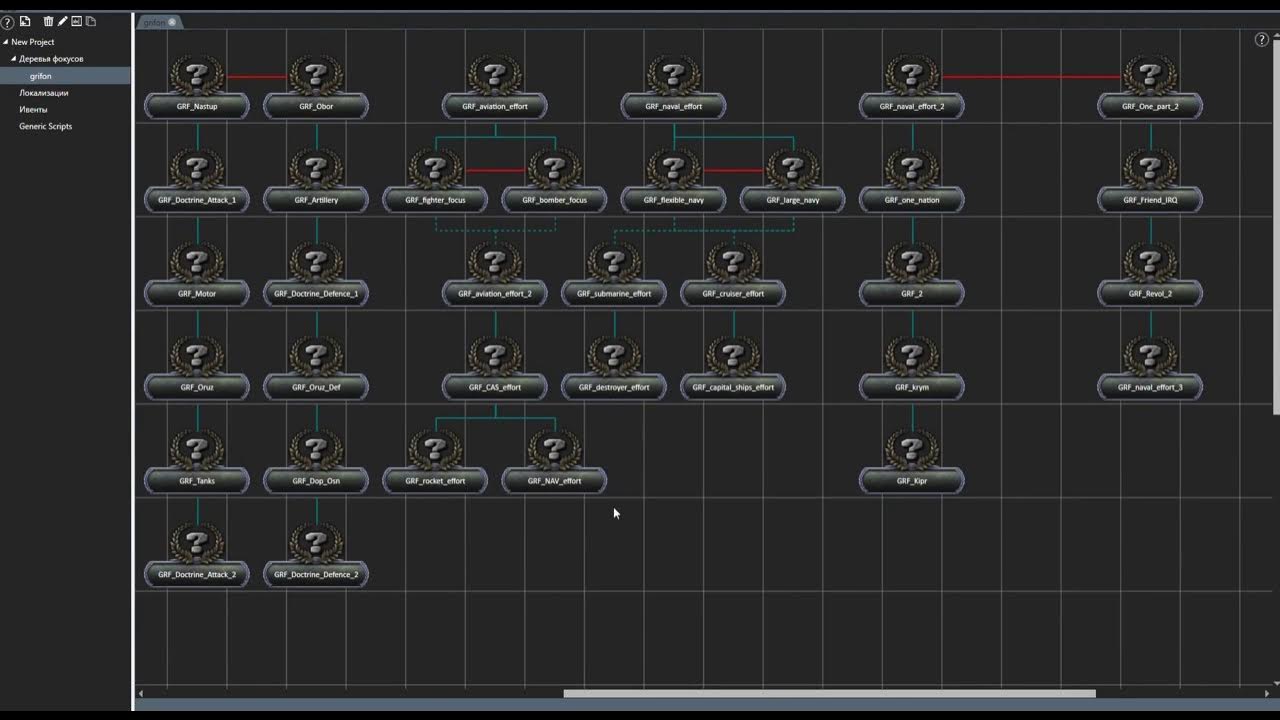Select the GRF_Obor focus node
The width and height of the screenshot is (1280, 720).
point(316,87)
